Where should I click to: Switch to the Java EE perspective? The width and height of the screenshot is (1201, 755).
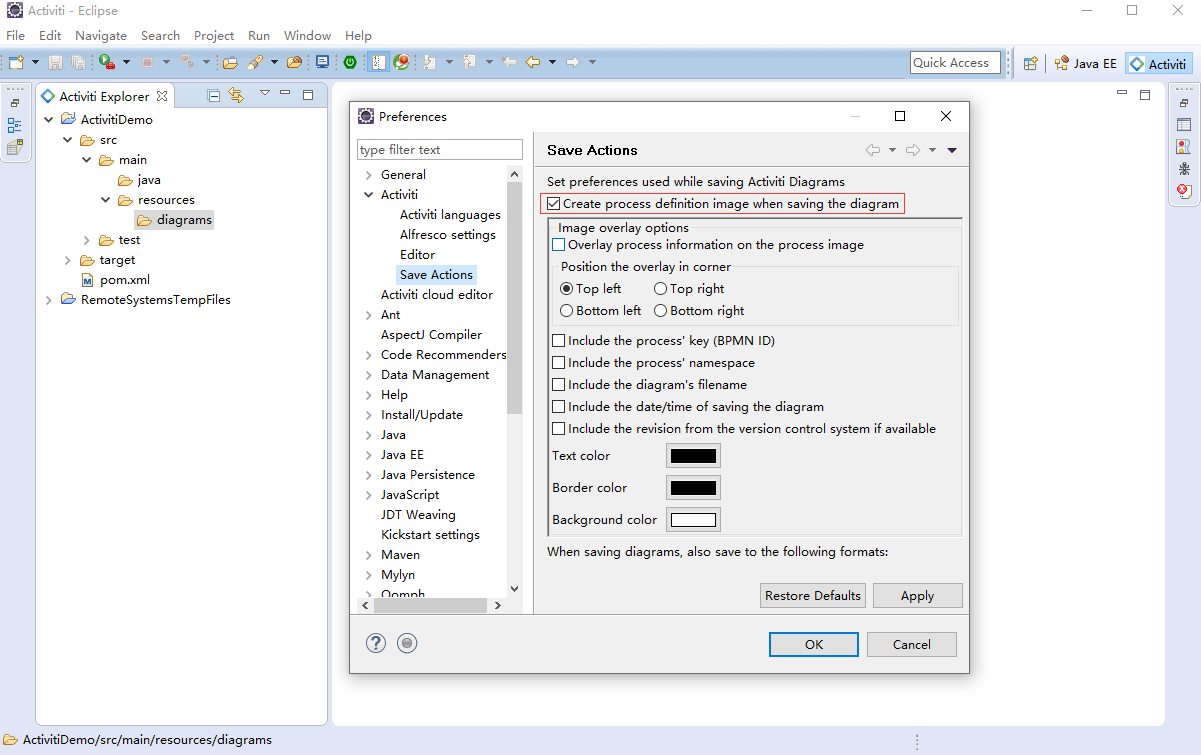[x=1086, y=63]
